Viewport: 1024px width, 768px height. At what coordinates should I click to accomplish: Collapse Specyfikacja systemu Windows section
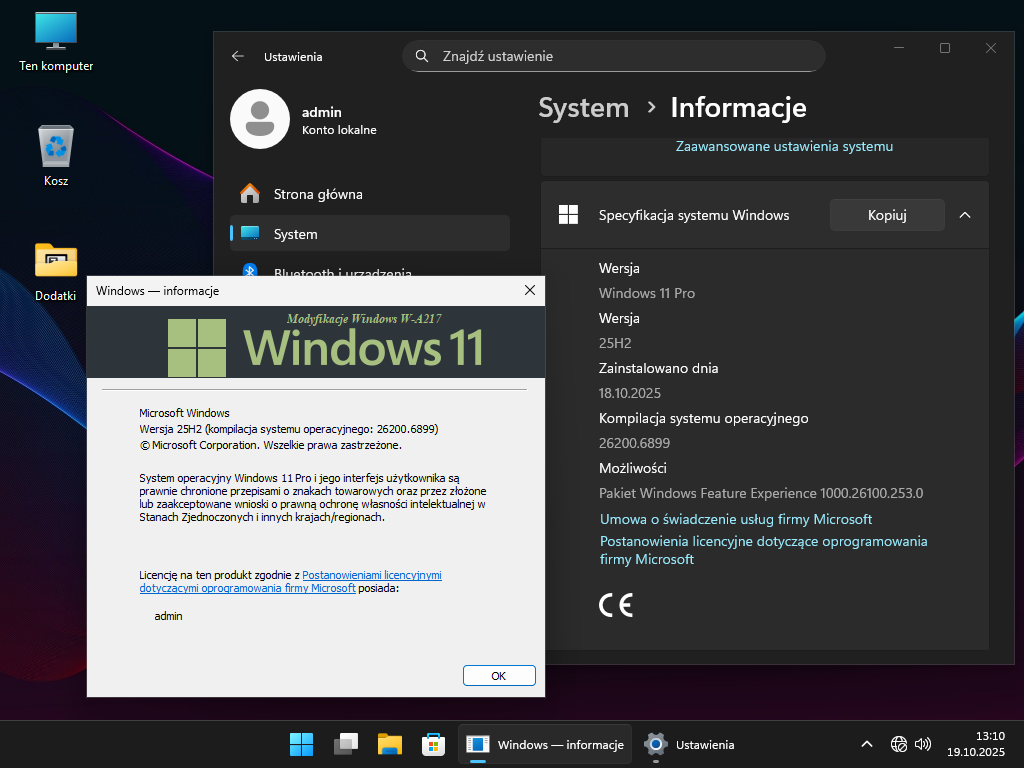(965, 215)
